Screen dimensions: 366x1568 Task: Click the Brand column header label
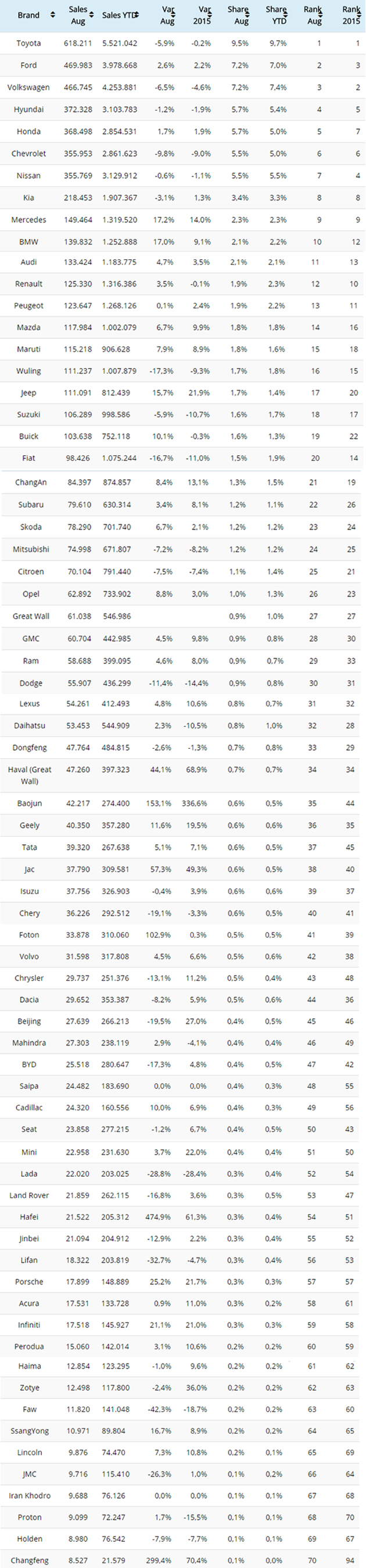click(x=28, y=15)
